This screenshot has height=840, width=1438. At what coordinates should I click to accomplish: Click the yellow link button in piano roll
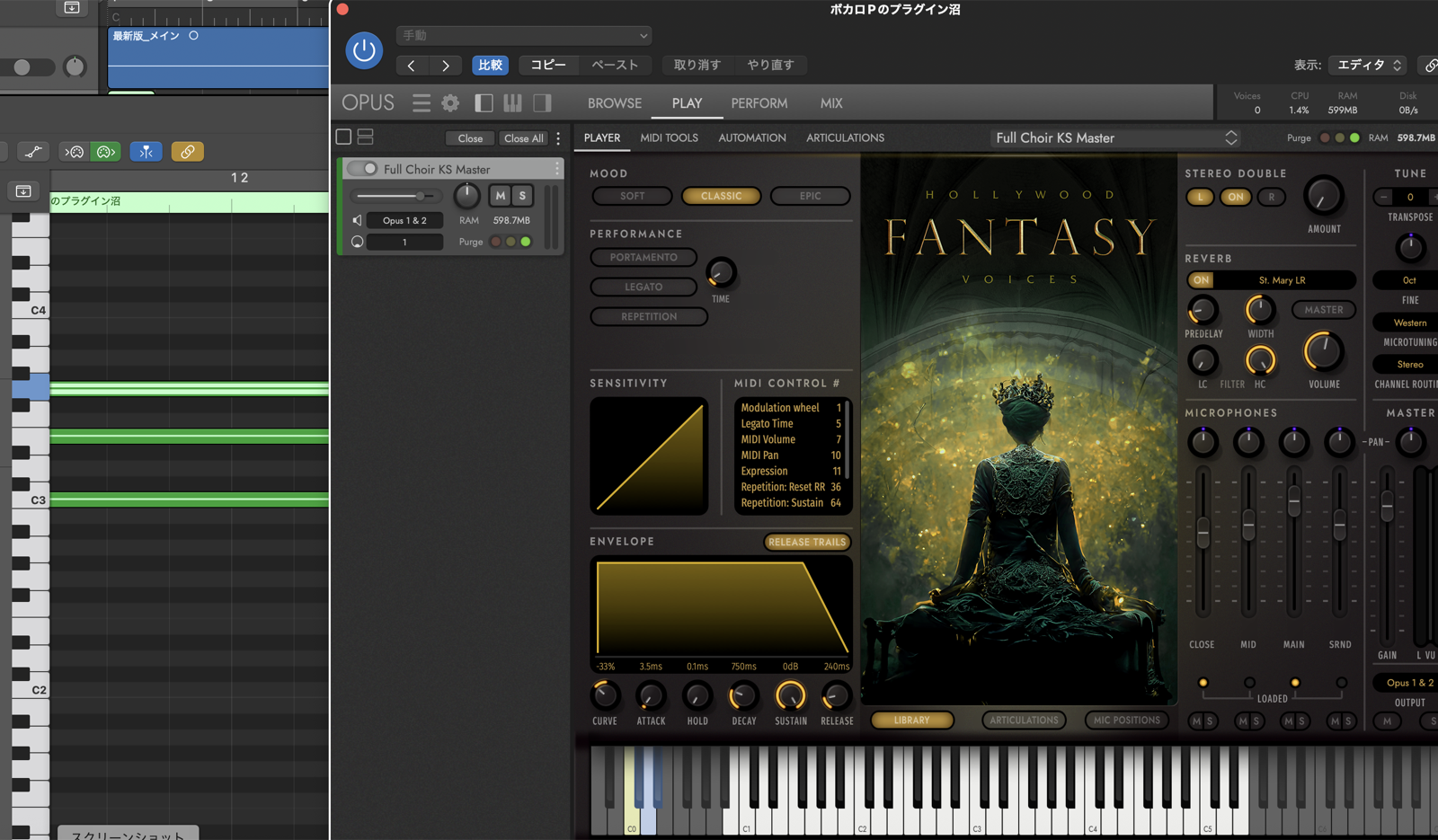pos(187,152)
